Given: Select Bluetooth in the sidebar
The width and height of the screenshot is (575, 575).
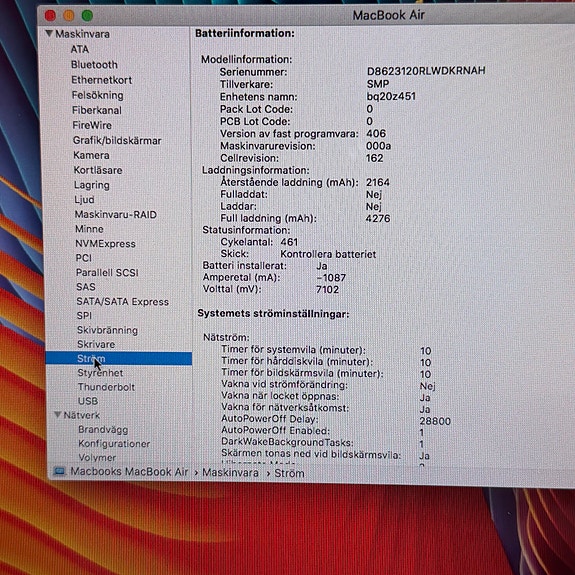Looking at the screenshot, I should coord(94,65).
